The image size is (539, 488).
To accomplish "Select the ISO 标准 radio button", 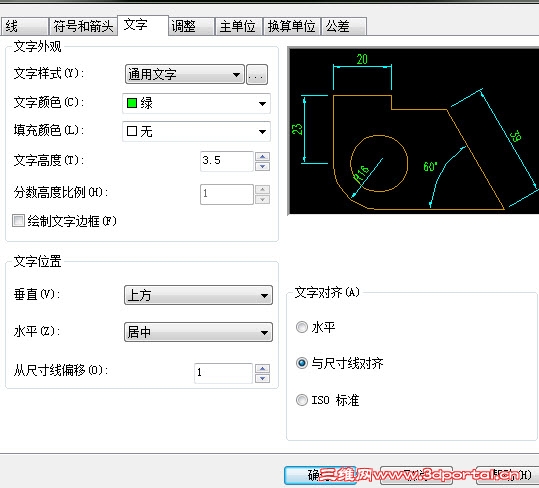I will [302, 400].
